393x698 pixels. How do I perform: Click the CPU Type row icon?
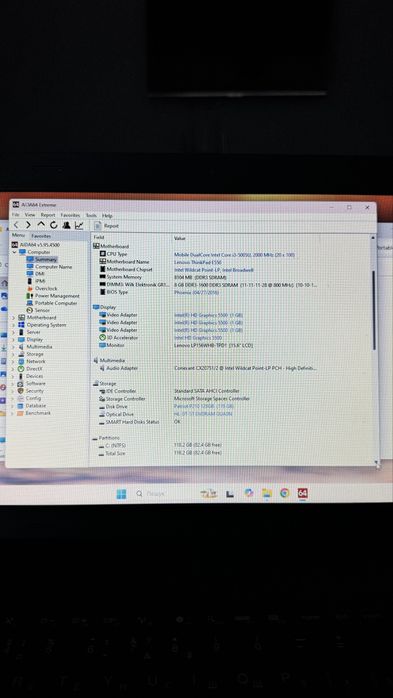[x=103, y=254]
